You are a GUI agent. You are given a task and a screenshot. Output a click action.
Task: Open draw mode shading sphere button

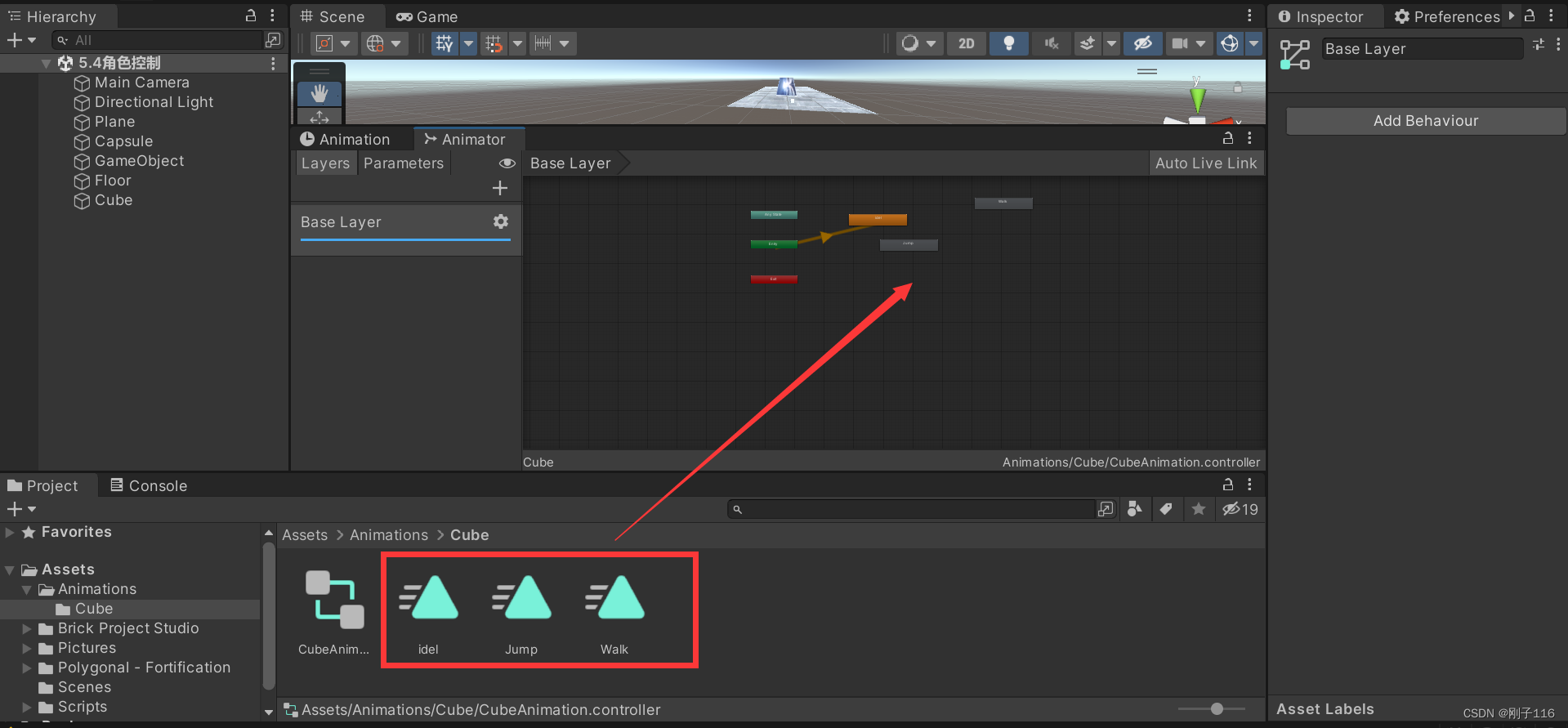(909, 43)
